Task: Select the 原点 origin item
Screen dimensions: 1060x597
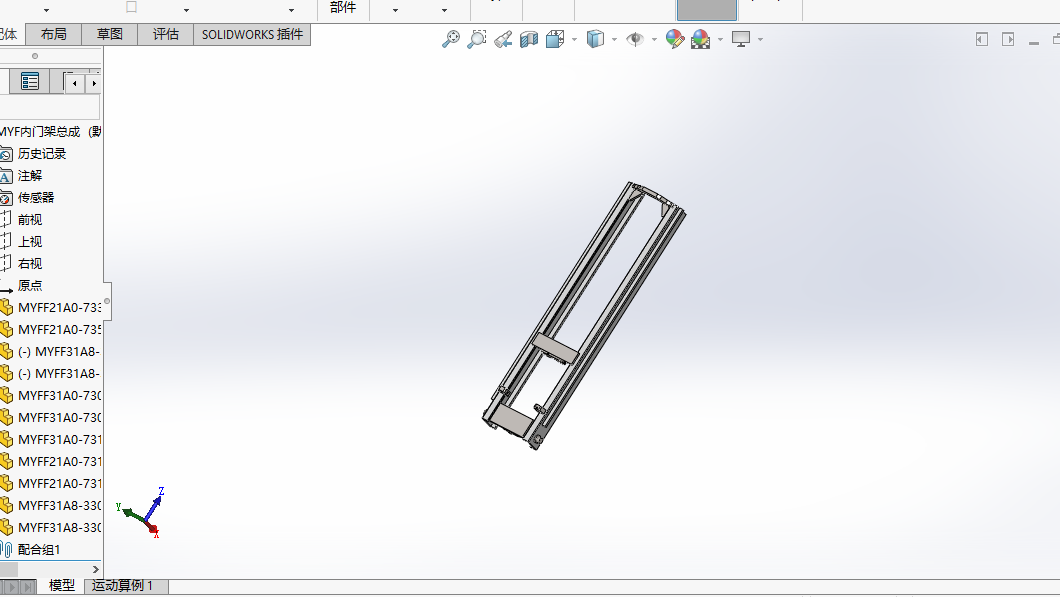Action: tap(30, 285)
